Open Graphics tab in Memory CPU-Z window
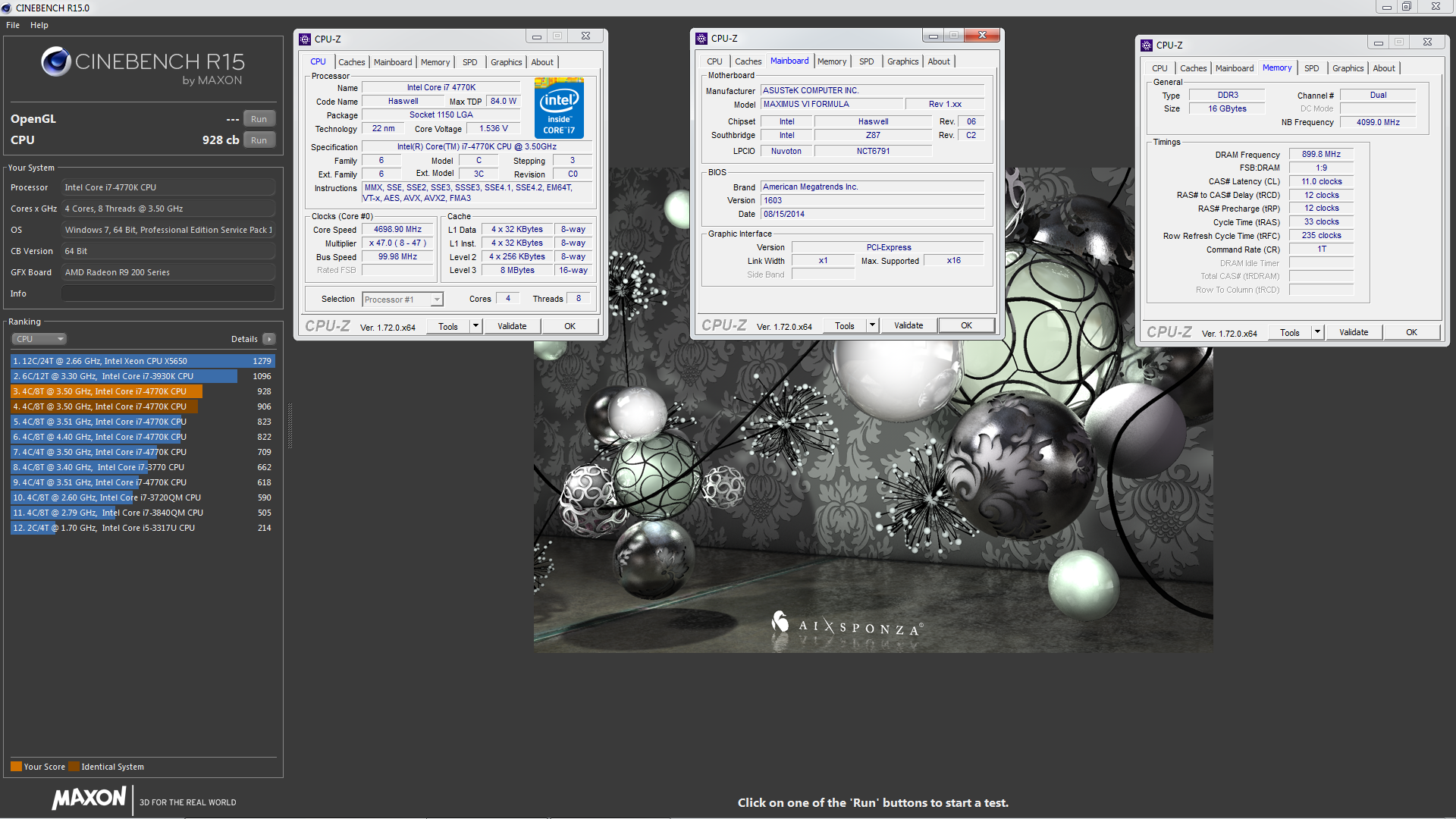Screen dimensions: 1456x819 1348,68
